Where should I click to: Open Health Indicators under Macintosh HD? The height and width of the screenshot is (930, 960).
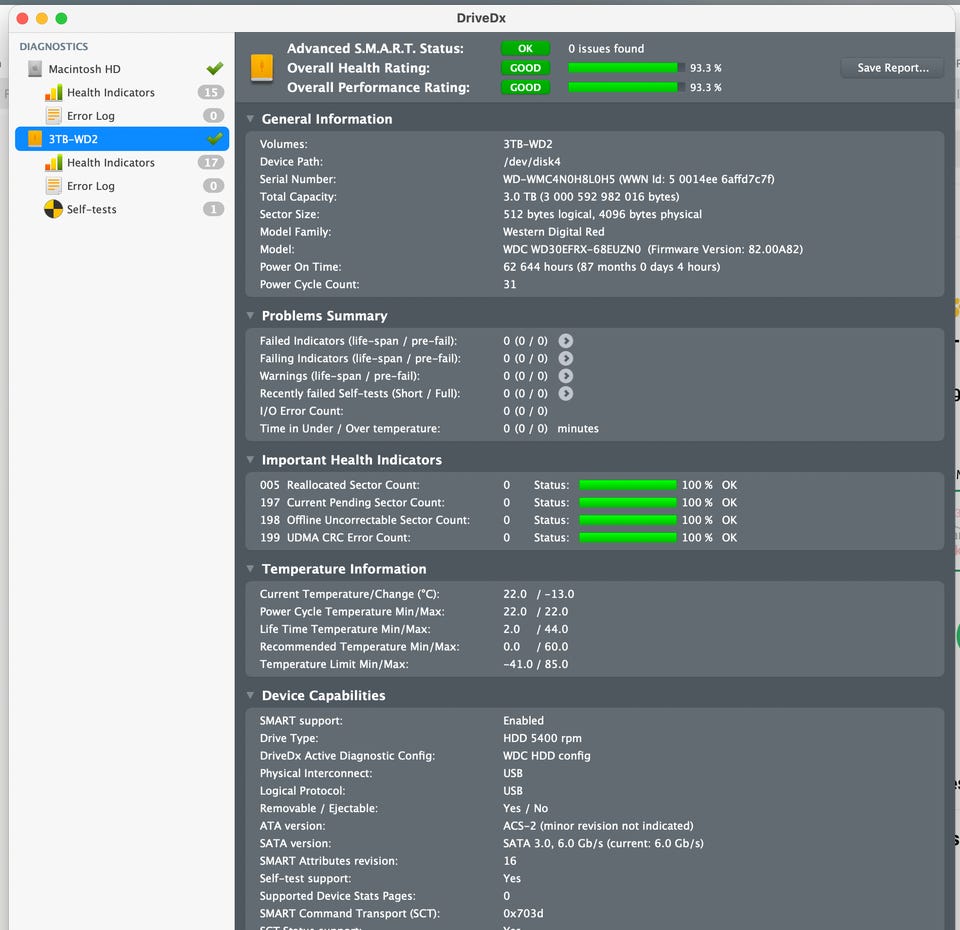click(122, 92)
